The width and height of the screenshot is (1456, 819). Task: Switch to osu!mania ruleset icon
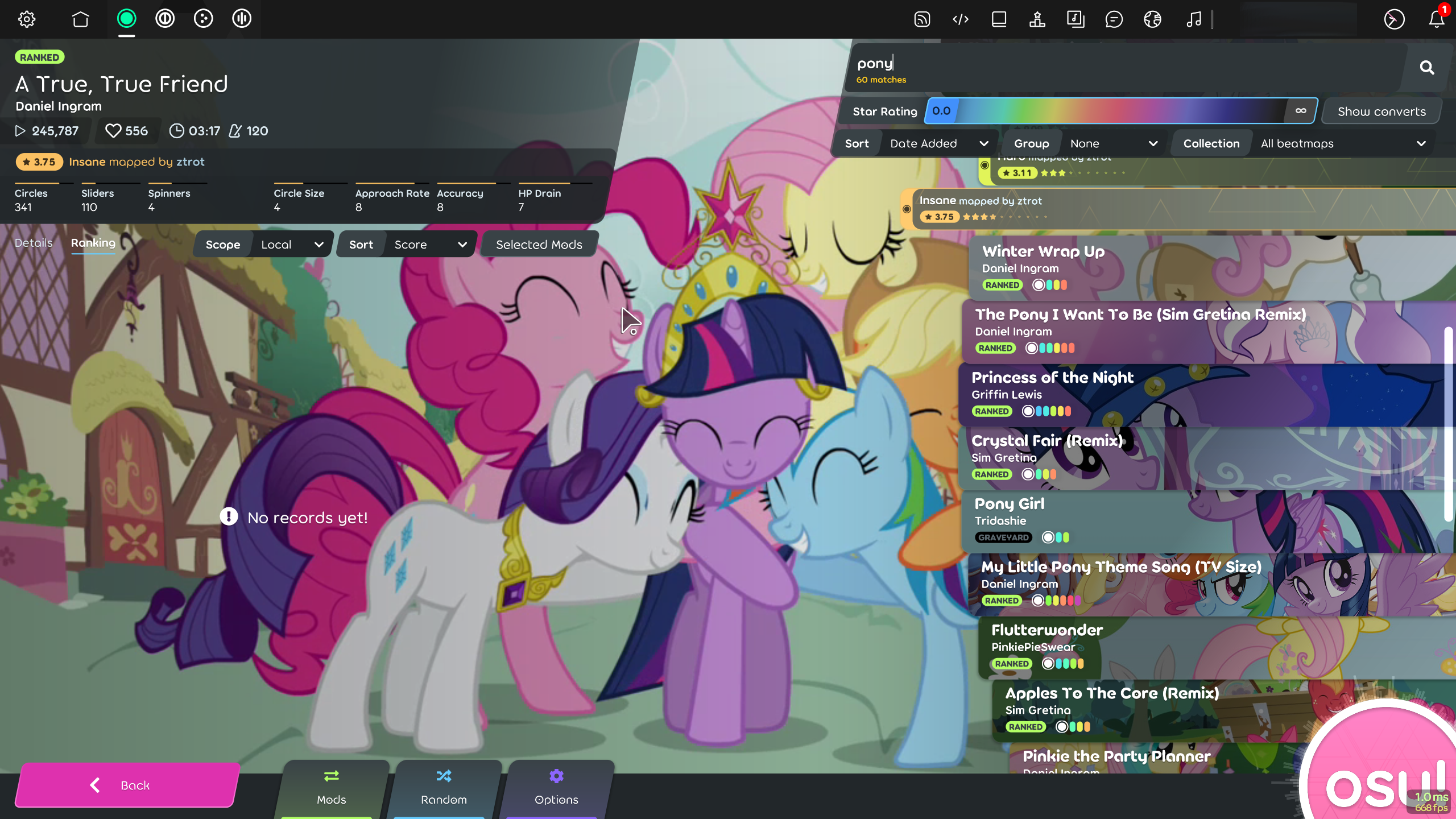(242, 19)
